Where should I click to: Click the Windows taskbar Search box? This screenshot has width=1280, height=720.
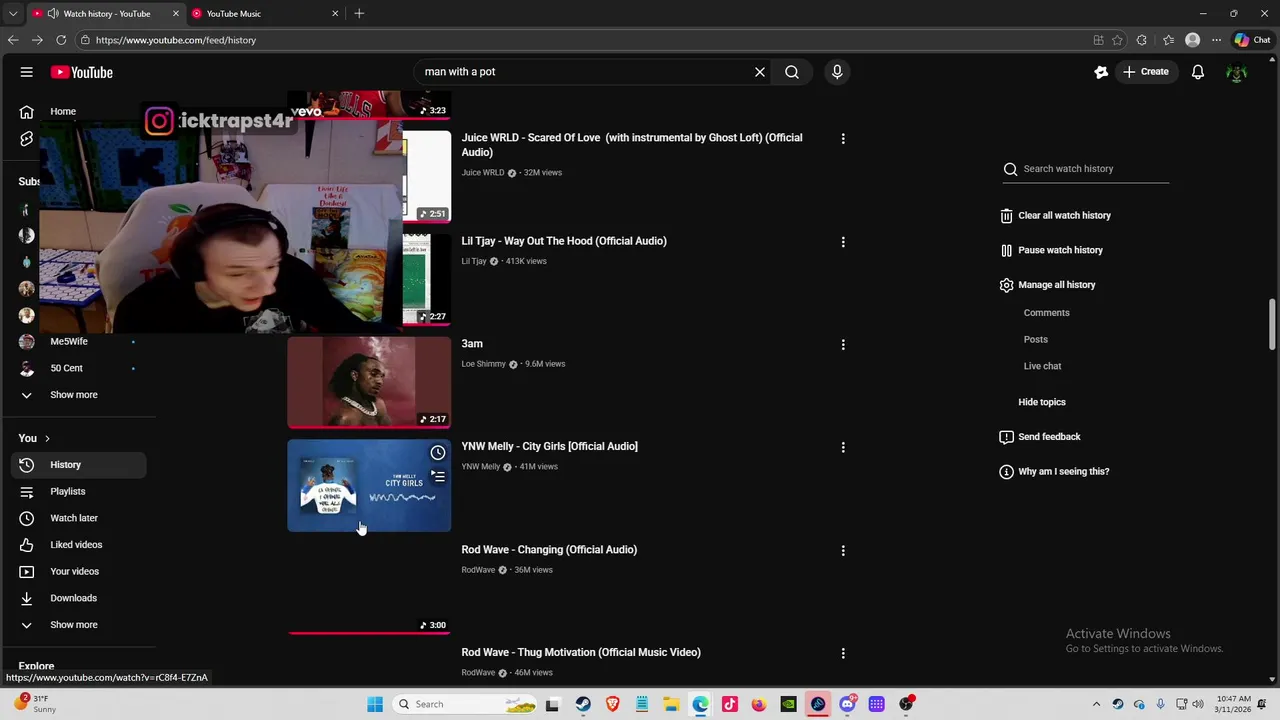465,704
